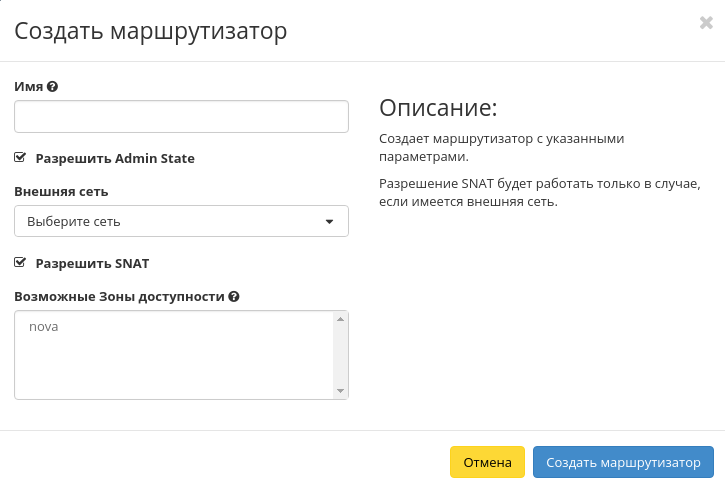The image size is (725, 489).
Task: Click the zones list scrollbar down arrow
Action: pos(340,391)
